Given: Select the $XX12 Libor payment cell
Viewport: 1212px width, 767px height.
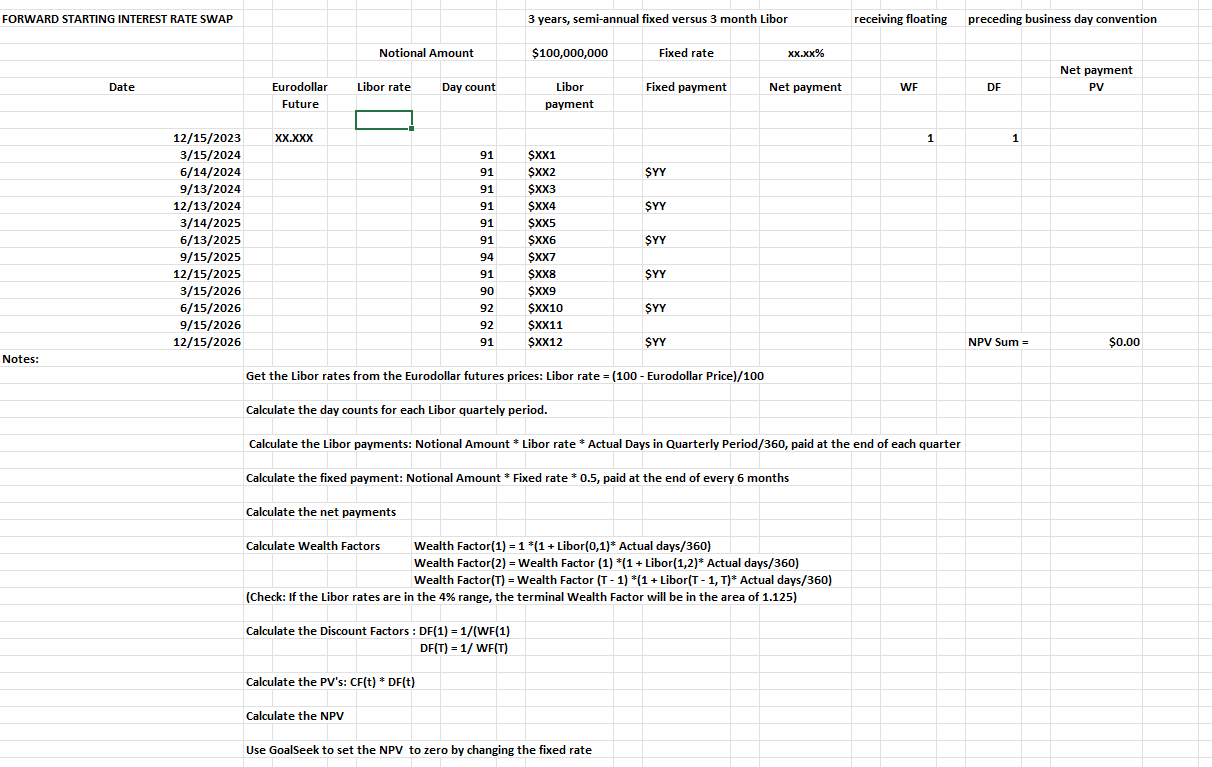Looking at the screenshot, I should [545, 341].
